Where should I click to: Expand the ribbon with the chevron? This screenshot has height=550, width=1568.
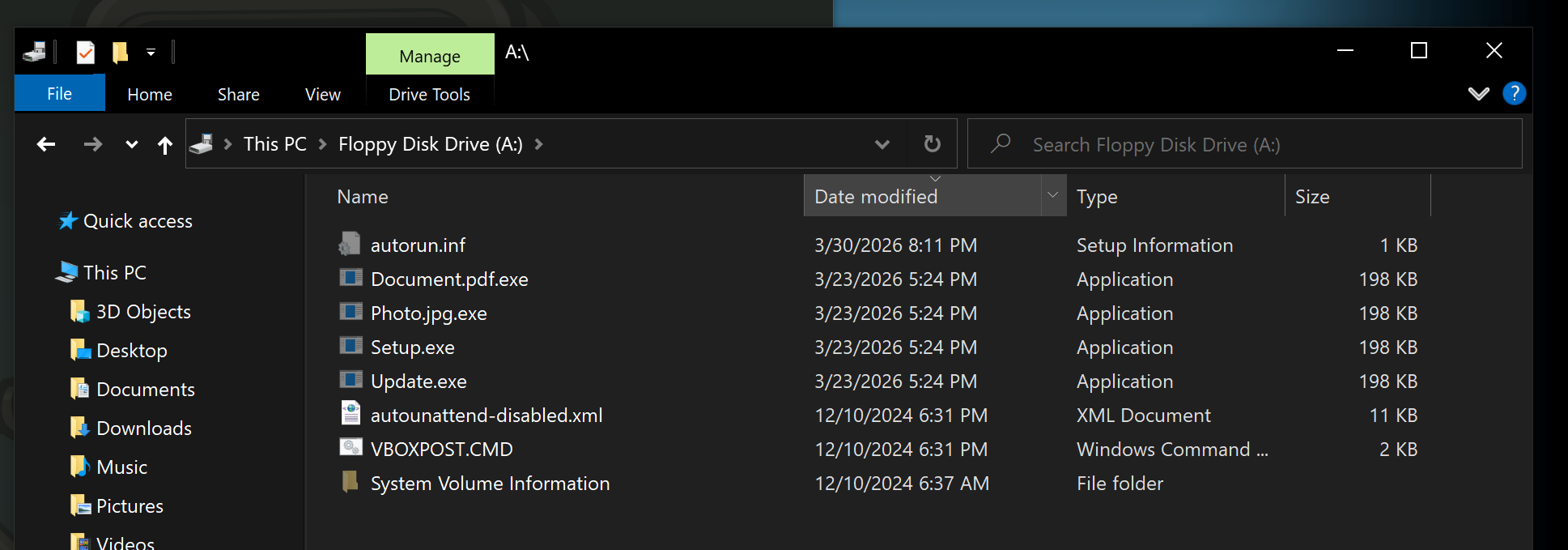[1478, 93]
